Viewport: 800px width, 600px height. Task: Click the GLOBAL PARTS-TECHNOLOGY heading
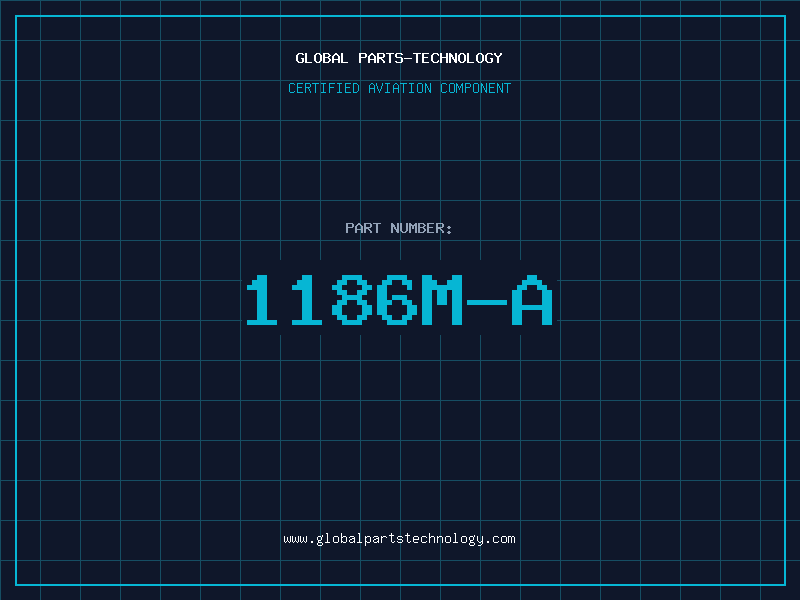399,59
